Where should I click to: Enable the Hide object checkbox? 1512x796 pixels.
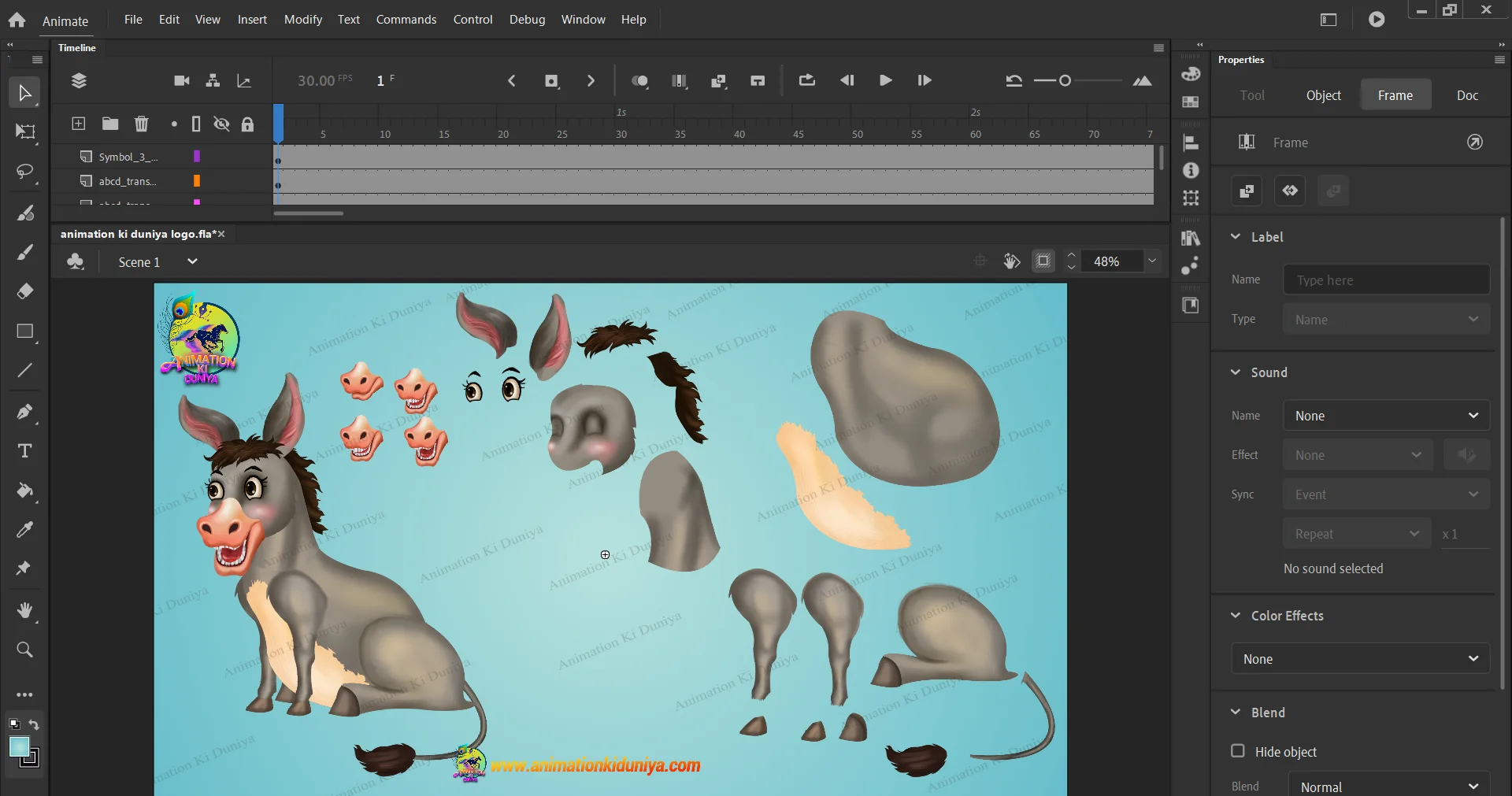point(1238,751)
